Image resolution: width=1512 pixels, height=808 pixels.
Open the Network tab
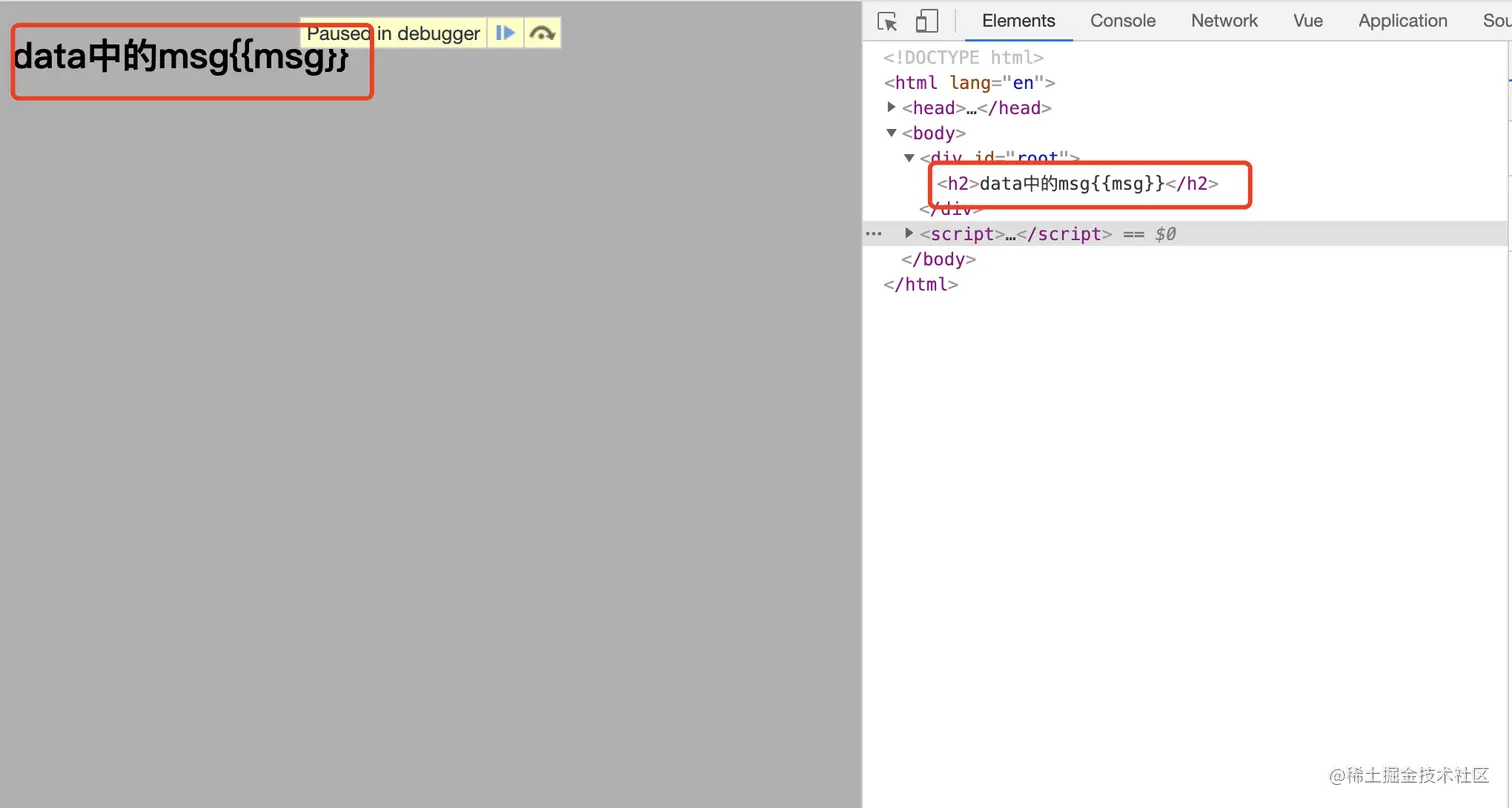(x=1224, y=21)
